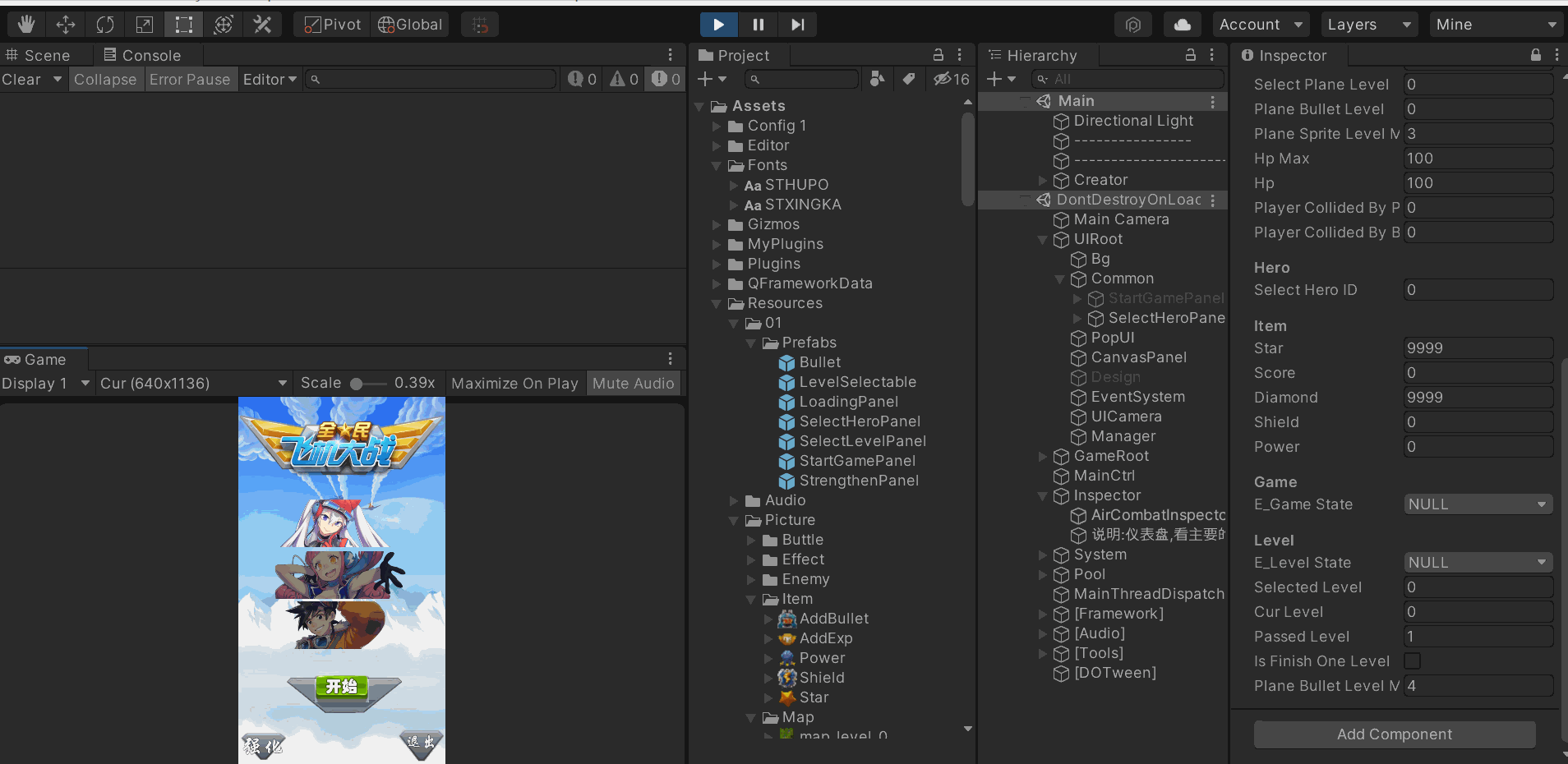Screen dimensions: 1568x764
Task: Switch to Console tab
Action: 142,55
